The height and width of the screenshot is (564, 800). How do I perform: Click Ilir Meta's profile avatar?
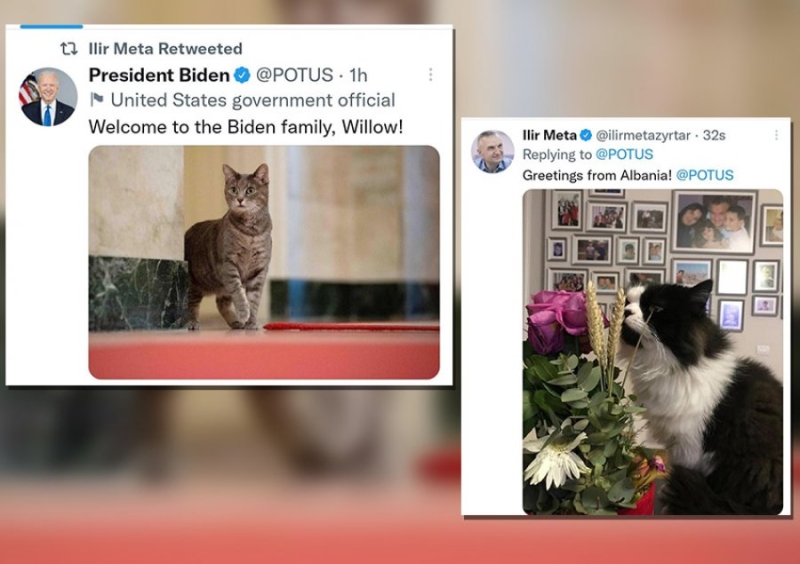pos(492,152)
